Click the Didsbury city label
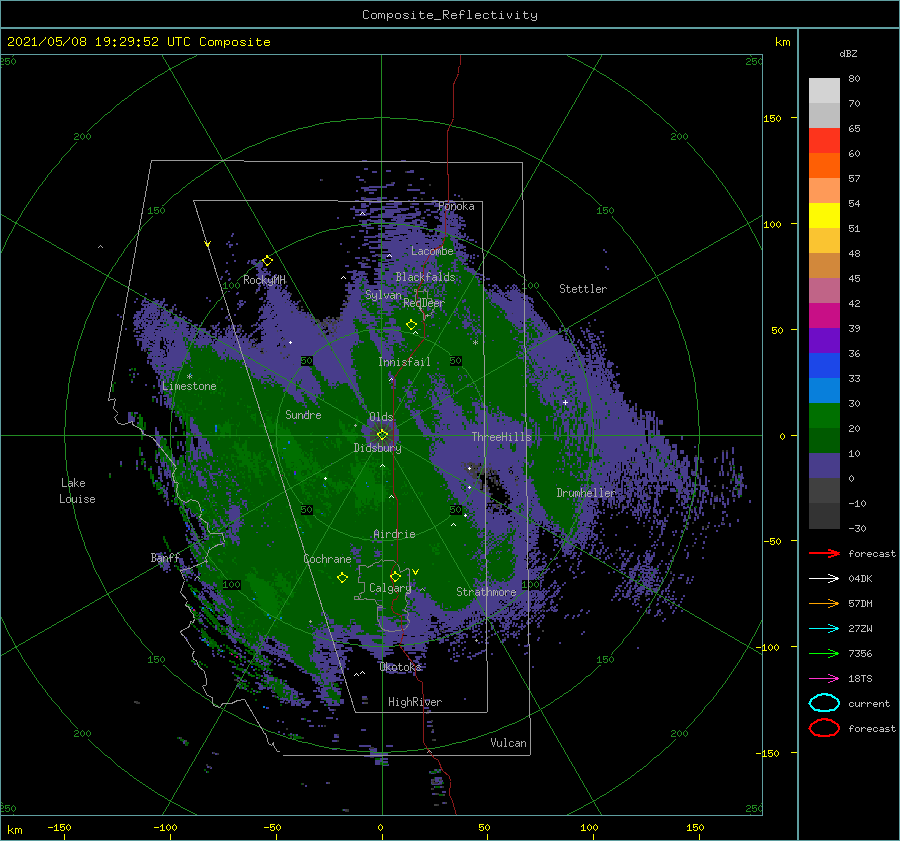 [x=378, y=448]
